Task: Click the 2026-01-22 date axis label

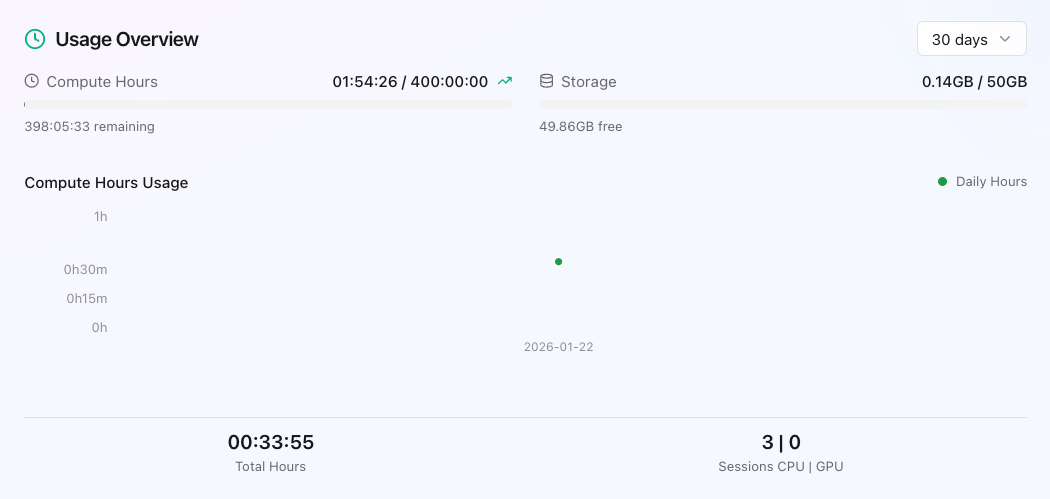Action: tap(558, 347)
